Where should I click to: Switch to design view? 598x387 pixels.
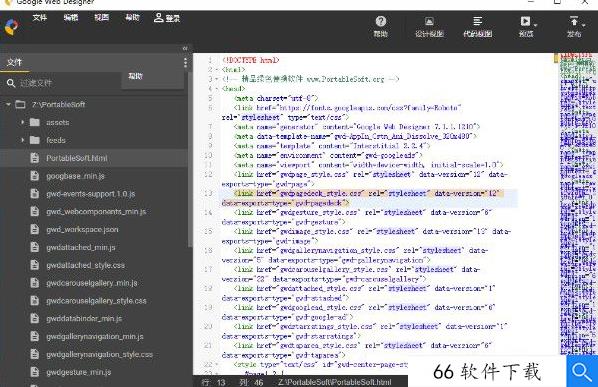(429, 27)
